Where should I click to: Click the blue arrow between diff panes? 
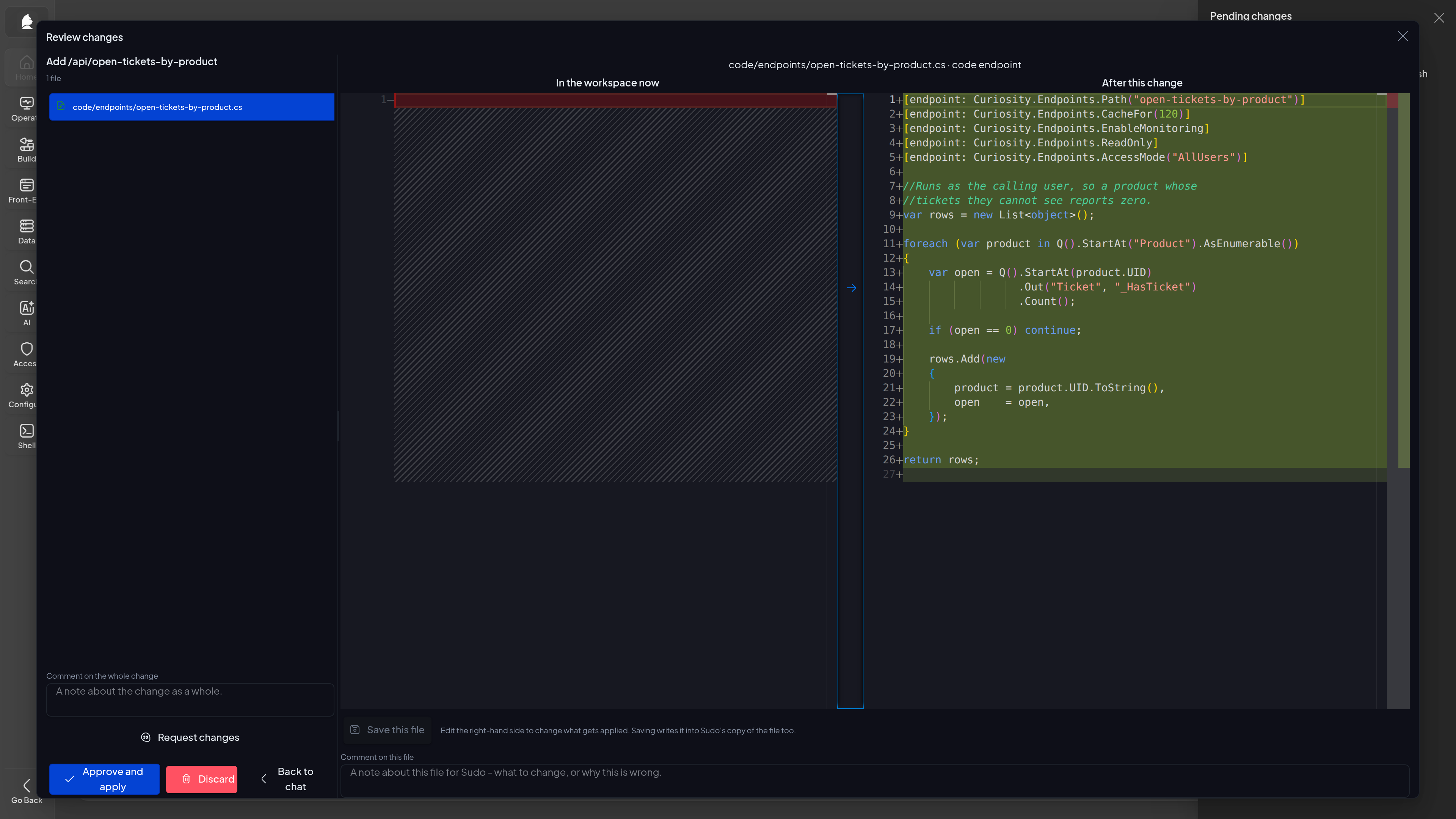[852, 288]
